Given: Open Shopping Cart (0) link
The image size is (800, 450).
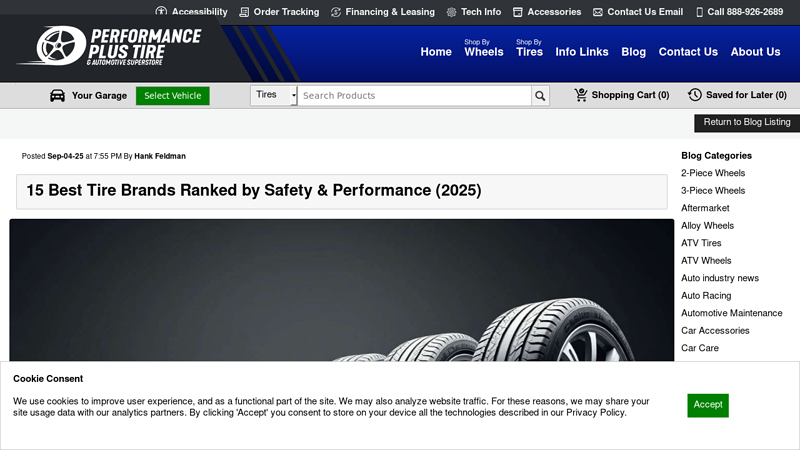Looking at the screenshot, I should (x=630, y=95).
